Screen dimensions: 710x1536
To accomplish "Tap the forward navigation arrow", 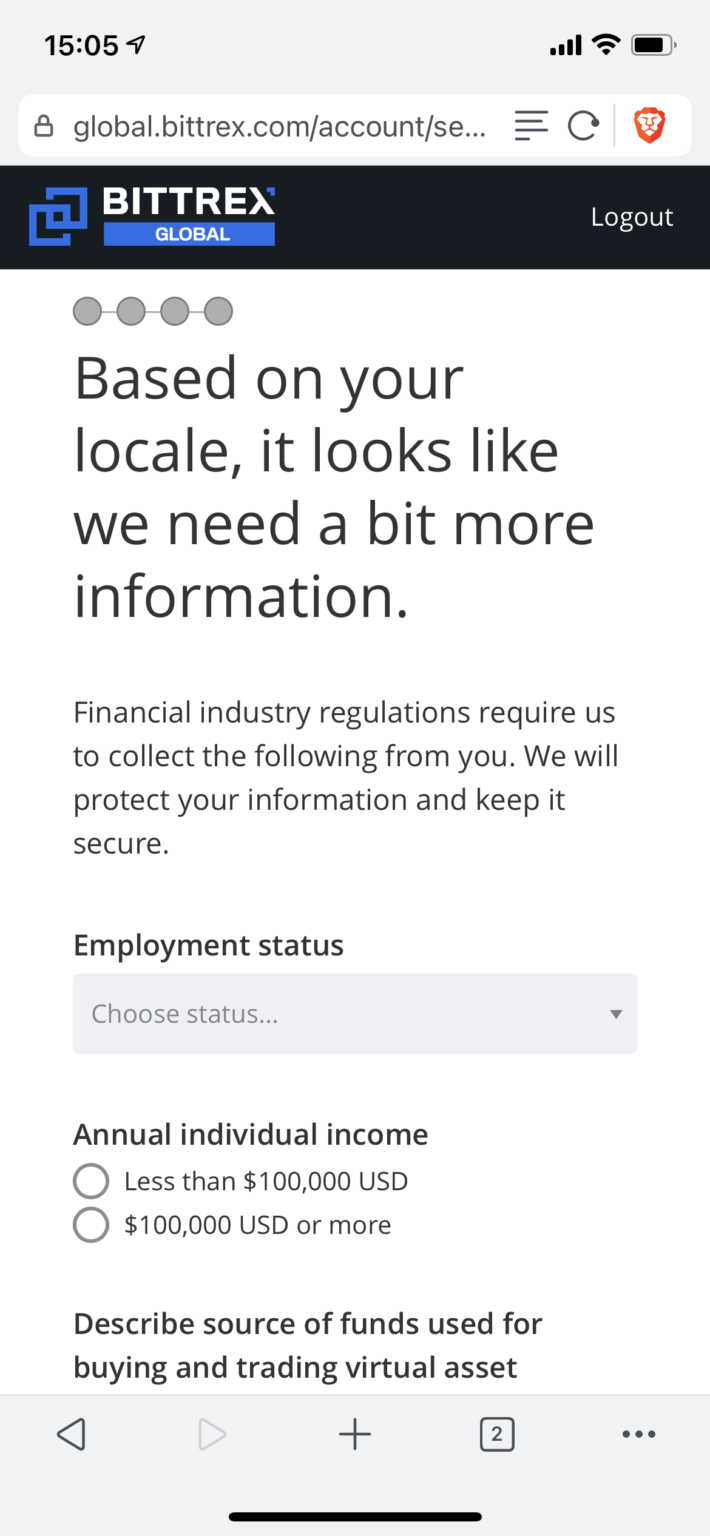I will 212,1435.
